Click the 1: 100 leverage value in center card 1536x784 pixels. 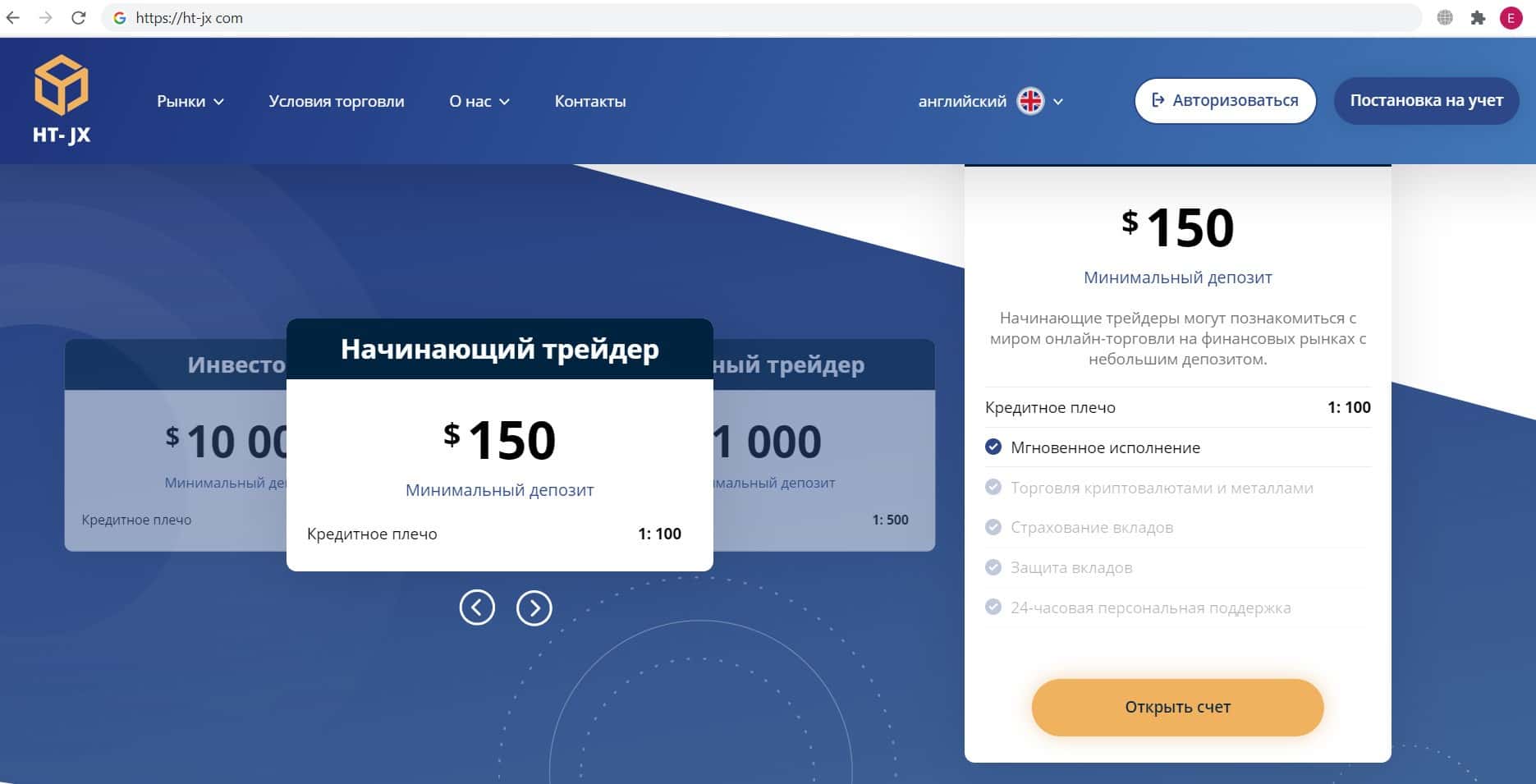(659, 534)
